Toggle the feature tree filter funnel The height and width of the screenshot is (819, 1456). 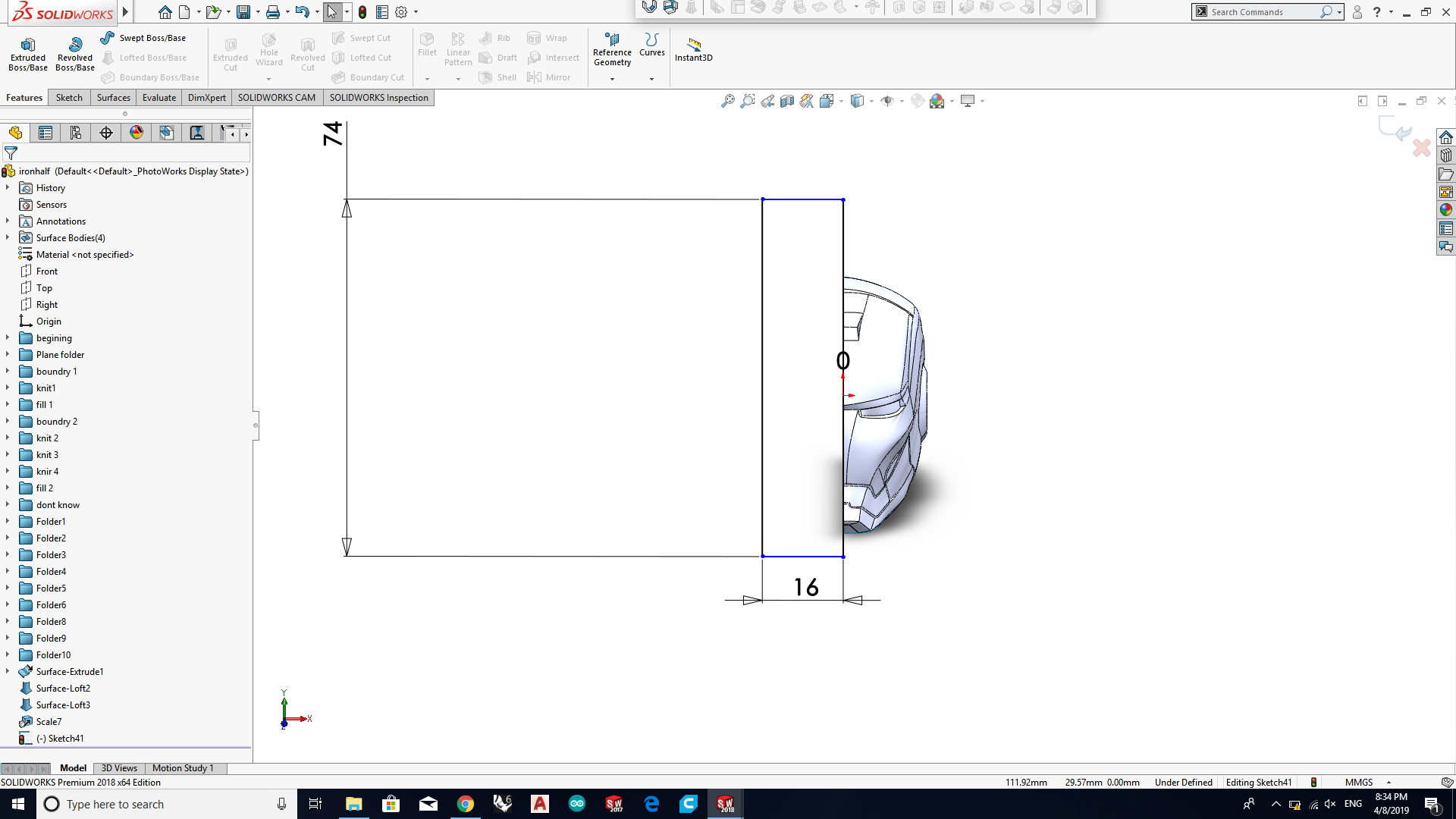[x=11, y=153]
